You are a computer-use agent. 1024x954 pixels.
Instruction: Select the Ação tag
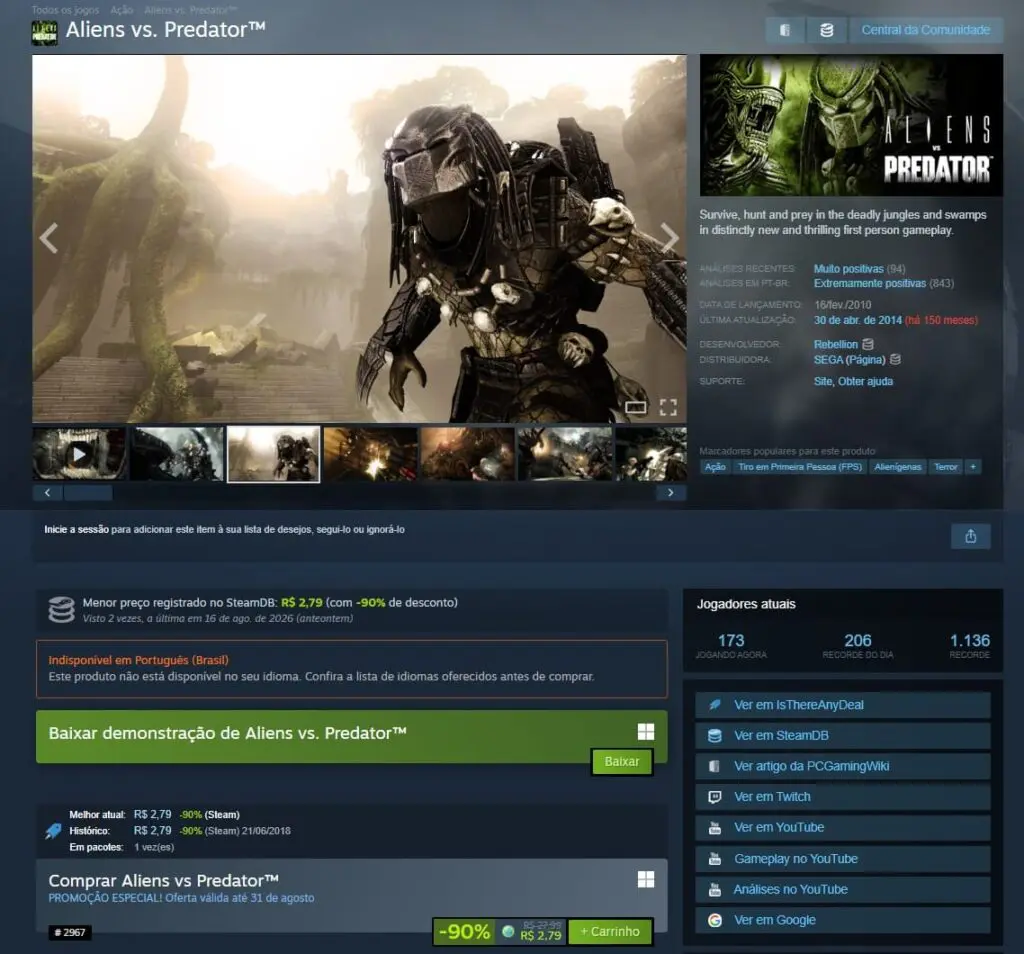coord(715,467)
